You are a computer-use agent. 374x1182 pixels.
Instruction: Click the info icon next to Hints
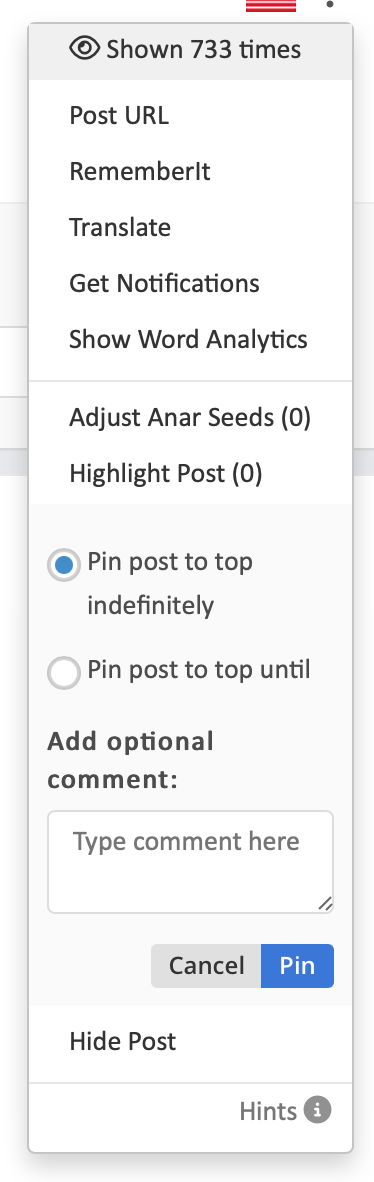(x=317, y=1110)
